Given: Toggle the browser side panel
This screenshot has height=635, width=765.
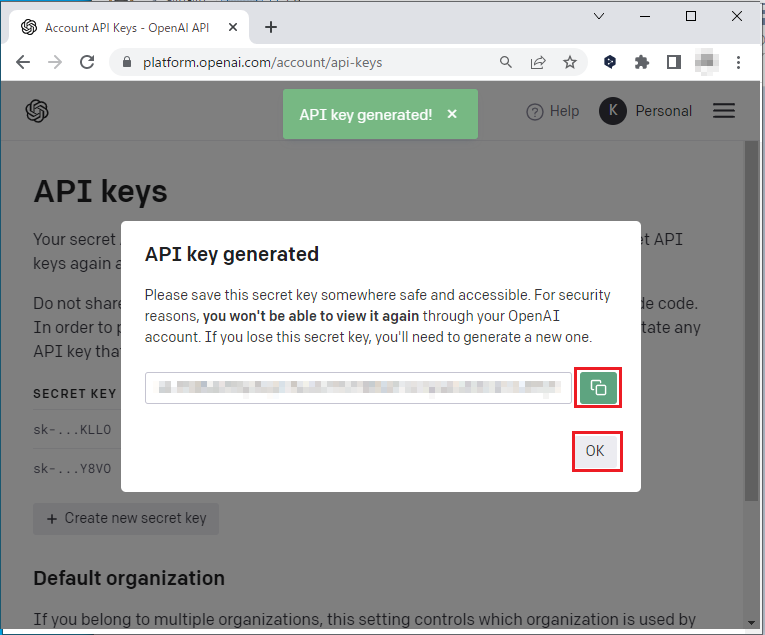Looking at the screenshot, I should click(x=674, y=62).
